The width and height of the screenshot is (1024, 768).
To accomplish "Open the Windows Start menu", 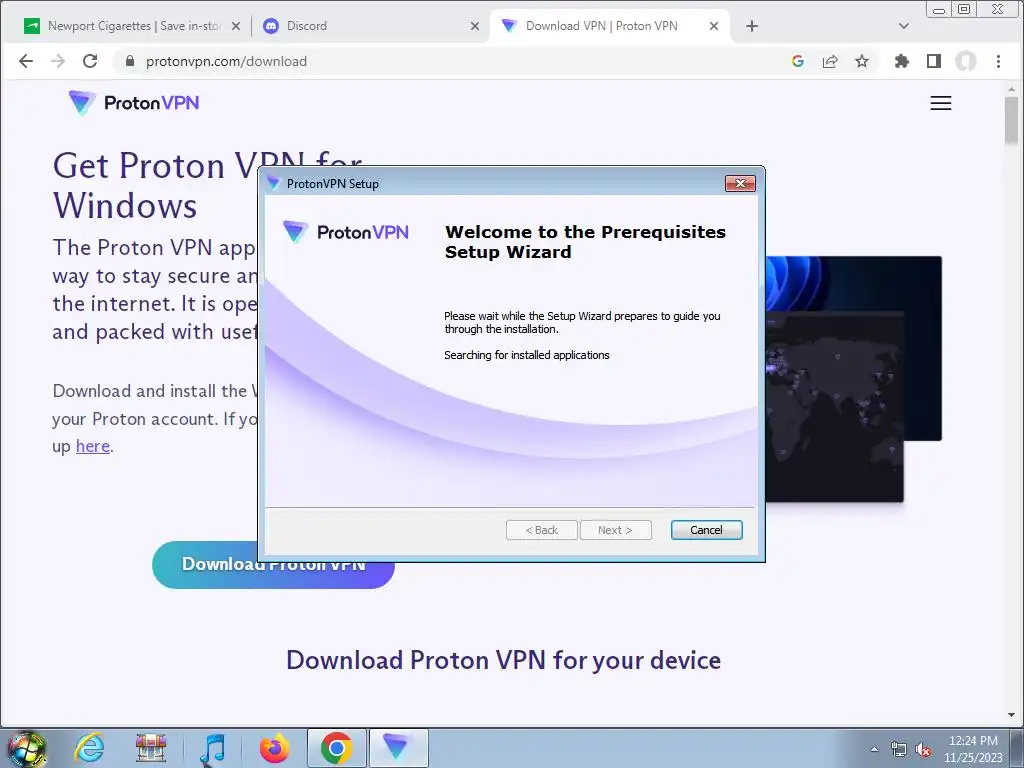I will point(26,749).
